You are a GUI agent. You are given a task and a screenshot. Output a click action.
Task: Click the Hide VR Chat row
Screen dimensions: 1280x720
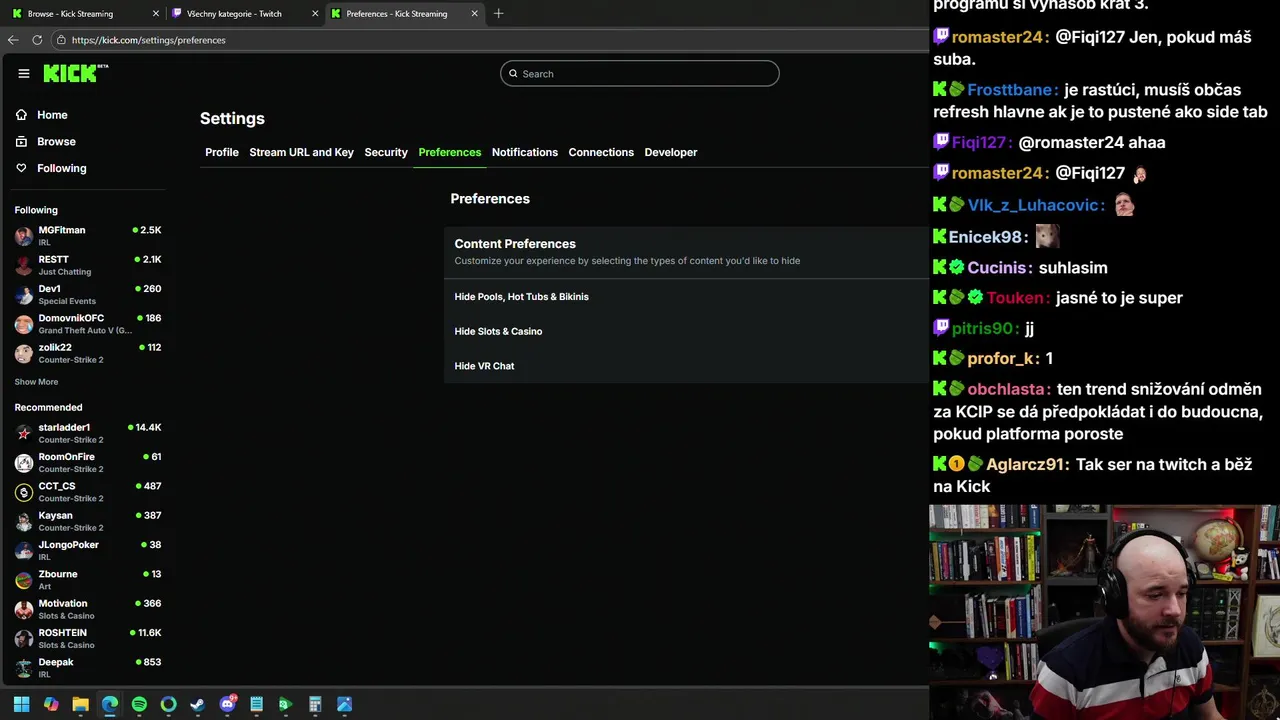tap(686, 366)
